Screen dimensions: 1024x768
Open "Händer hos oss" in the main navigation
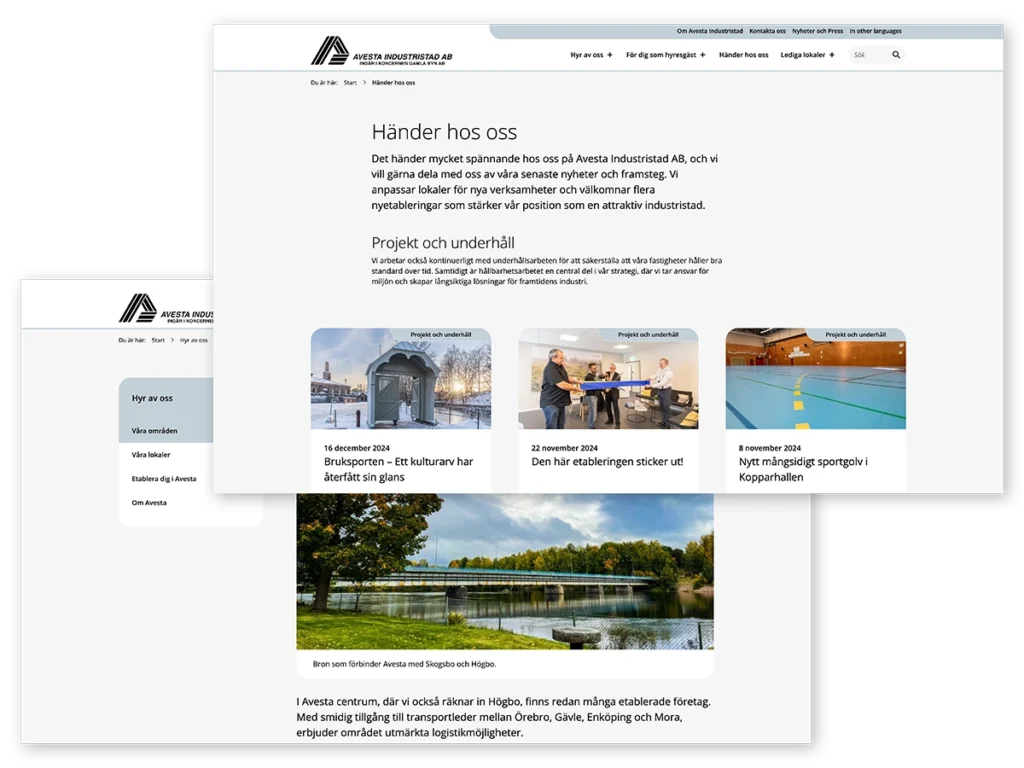pyautogui.click(x=743, y=55)
